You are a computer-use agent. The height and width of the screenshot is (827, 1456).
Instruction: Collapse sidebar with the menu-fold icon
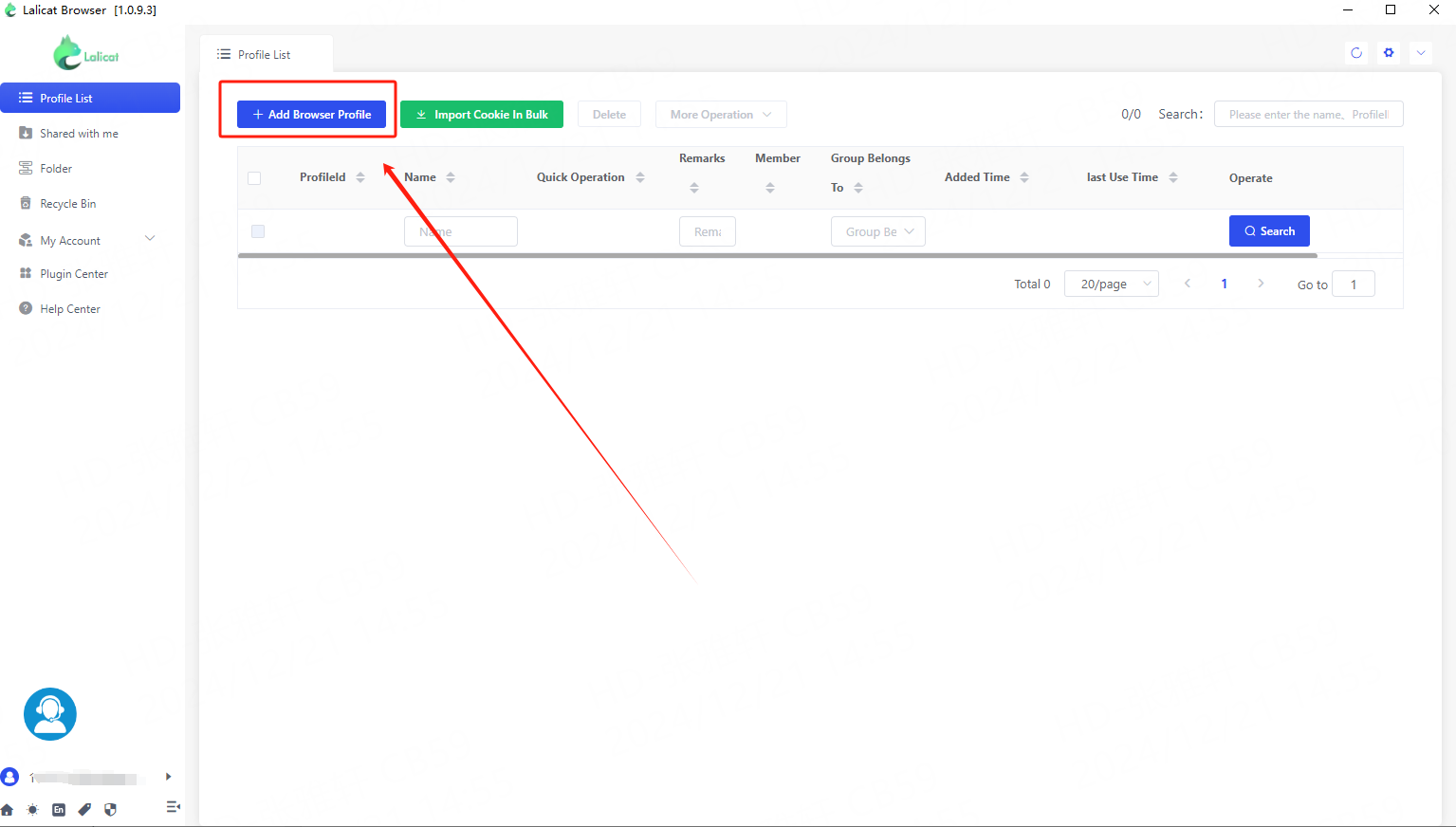pos(173,807)
